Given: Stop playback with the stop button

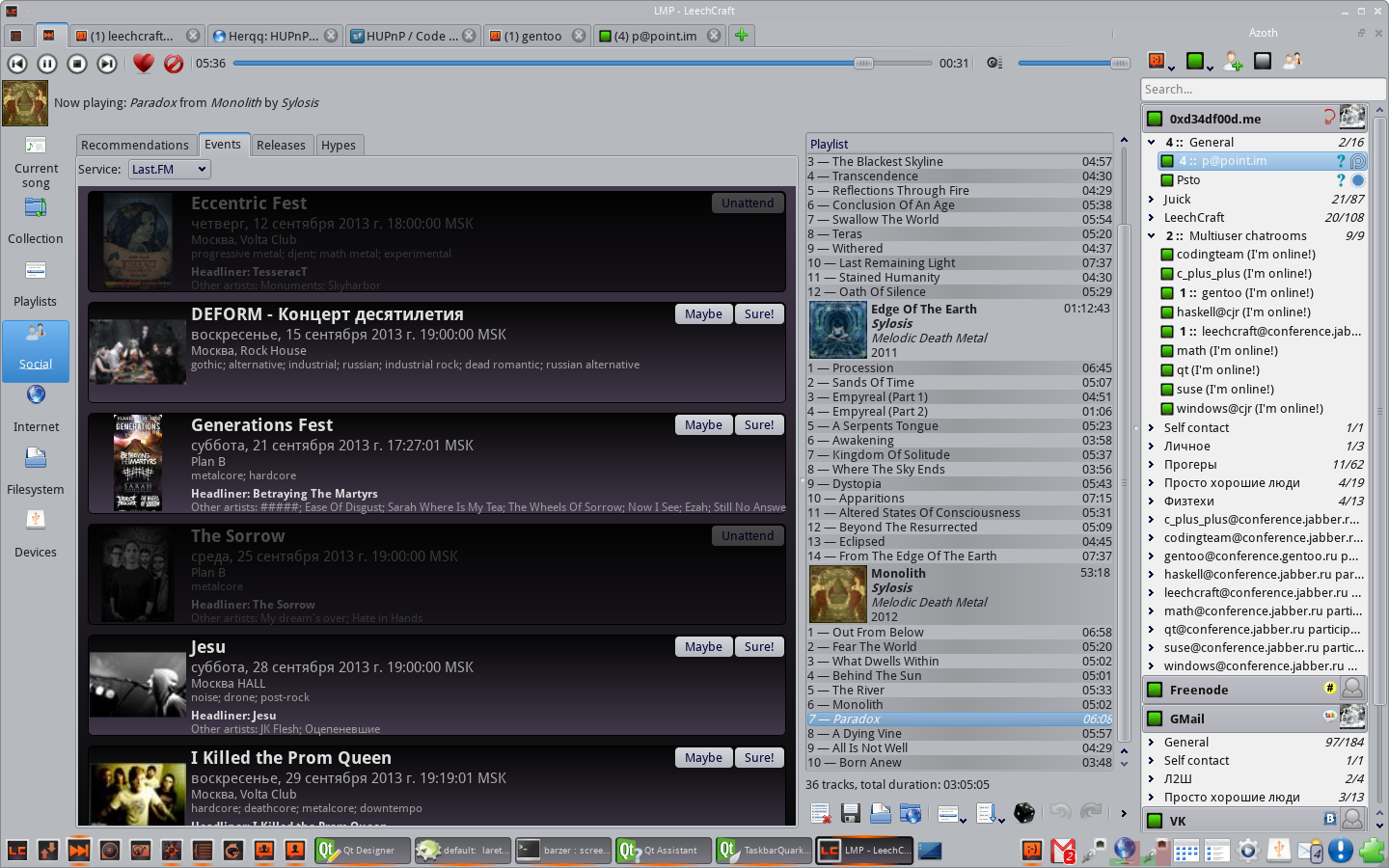Looking at the screenshot, I should coord(77,64).
